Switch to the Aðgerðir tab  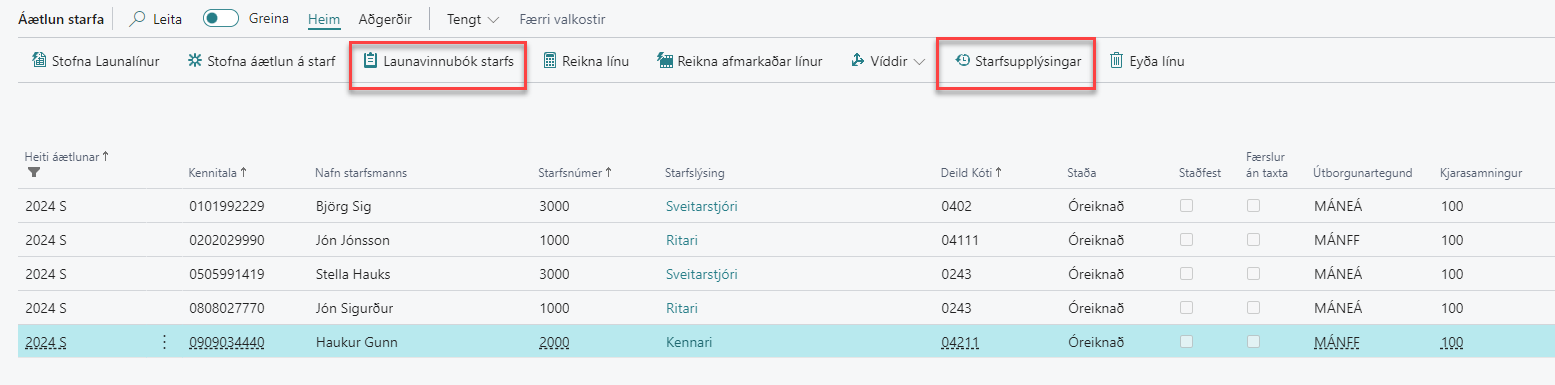[386, 19]
